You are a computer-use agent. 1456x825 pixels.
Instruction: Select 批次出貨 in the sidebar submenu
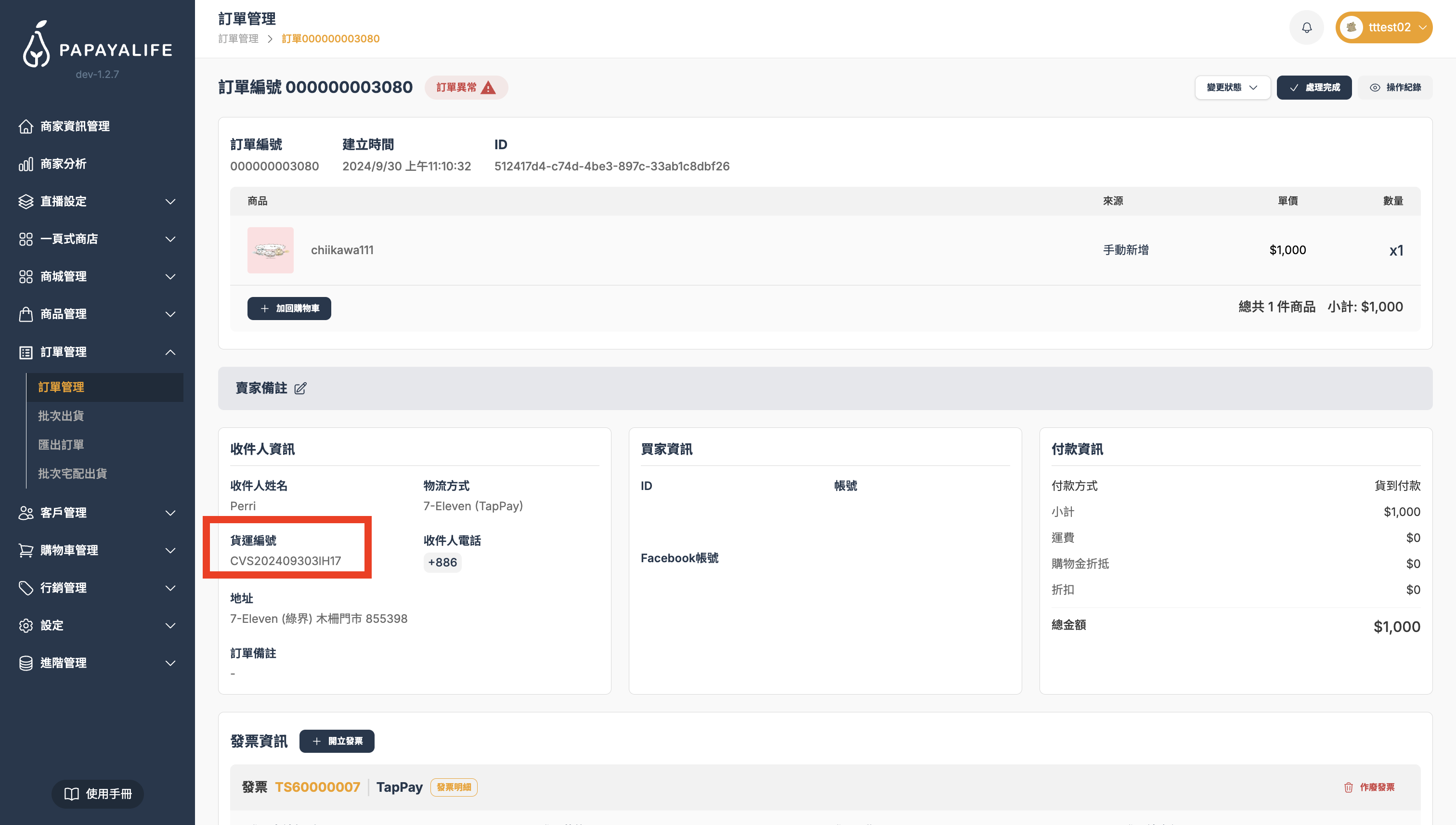61,416
